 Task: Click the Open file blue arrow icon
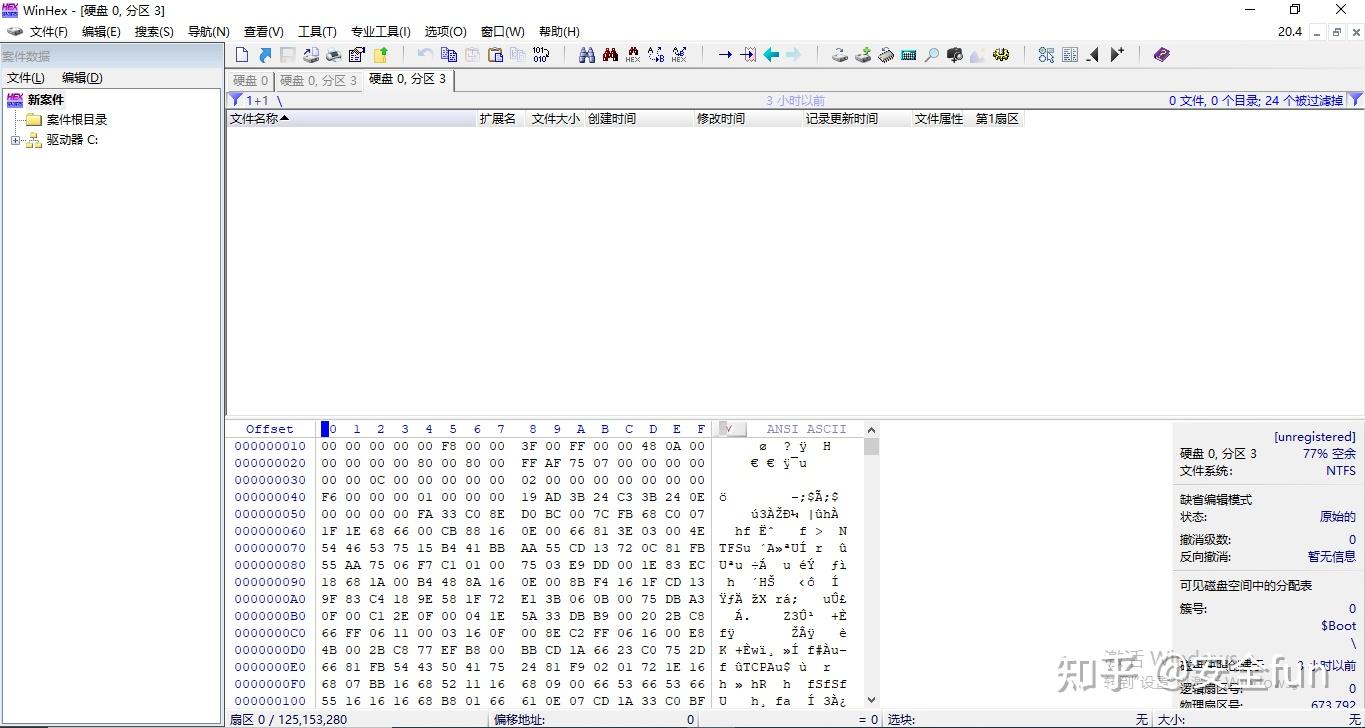point(265,55)
